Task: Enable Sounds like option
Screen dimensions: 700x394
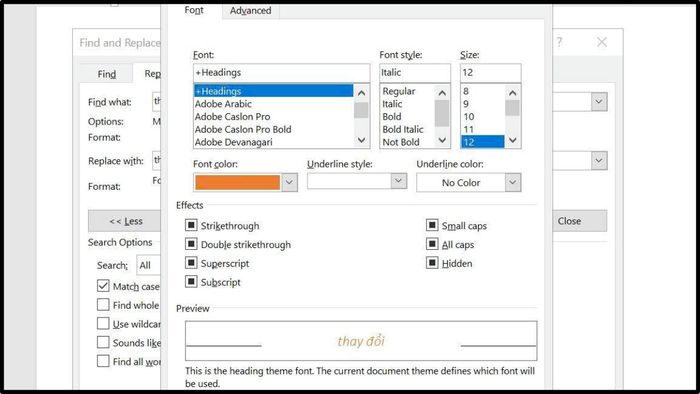Action: click(x=103, y=342)
